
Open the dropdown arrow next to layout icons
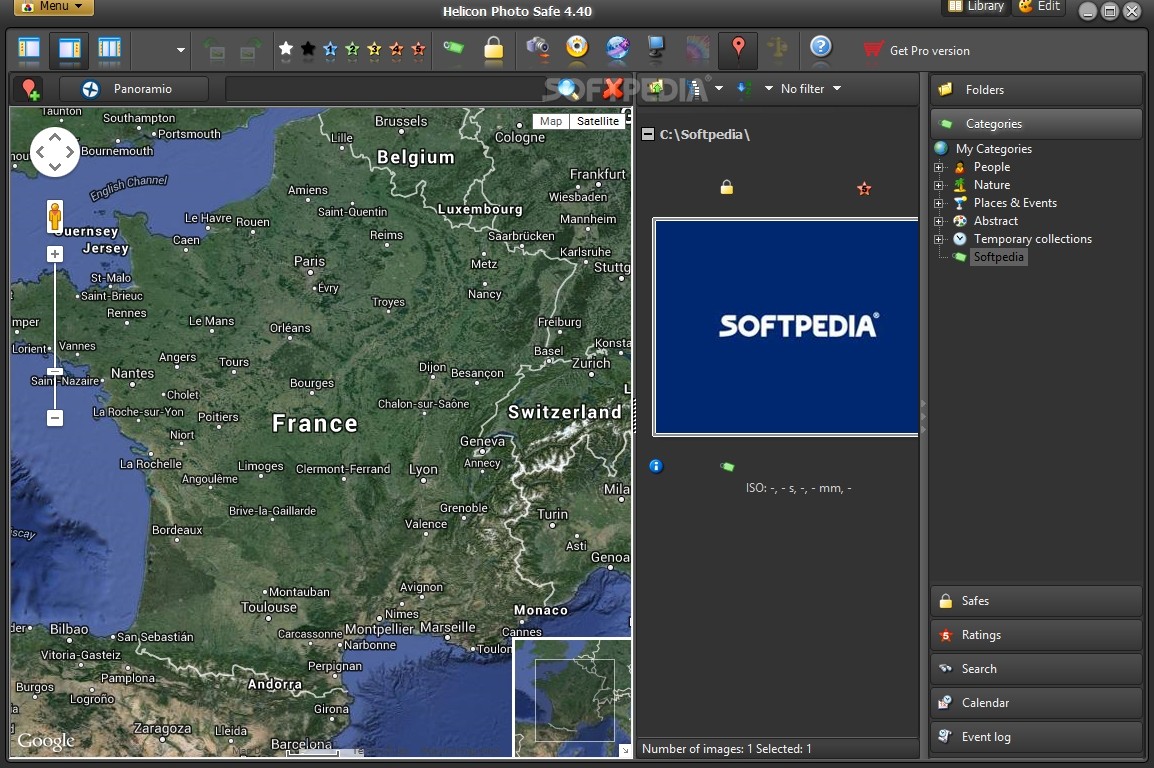click(x=180, y=51)
